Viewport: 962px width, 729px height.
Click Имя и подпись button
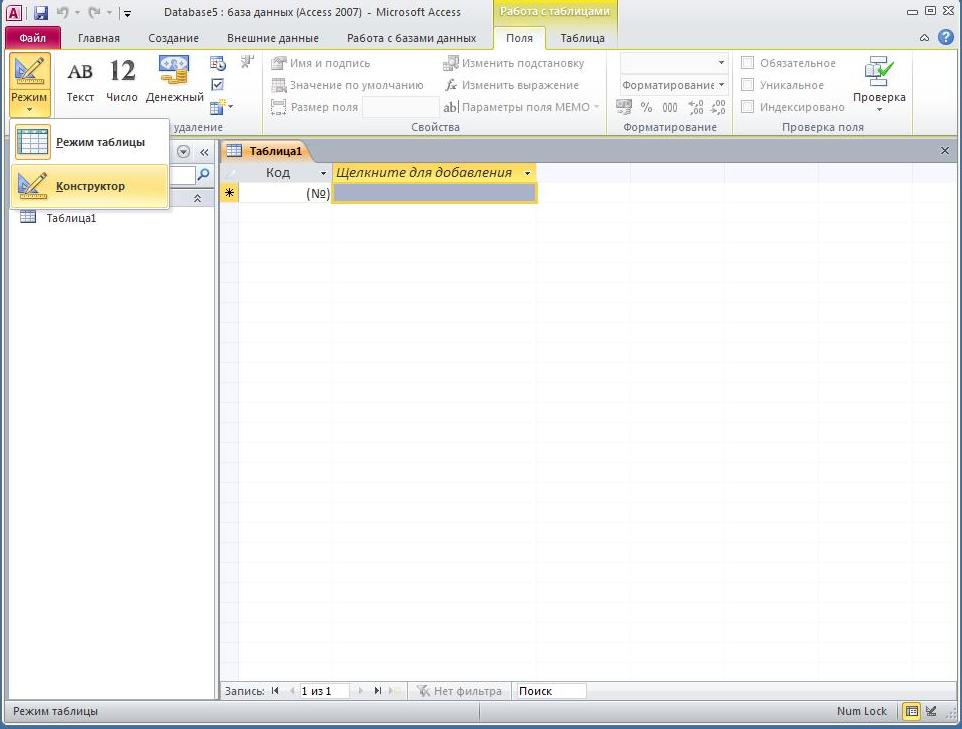pos(320,63)
